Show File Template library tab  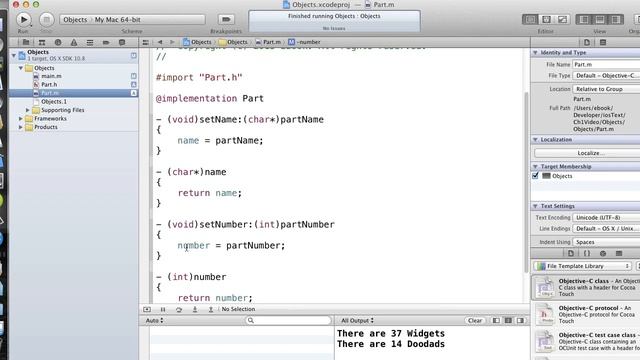point(571,253)
